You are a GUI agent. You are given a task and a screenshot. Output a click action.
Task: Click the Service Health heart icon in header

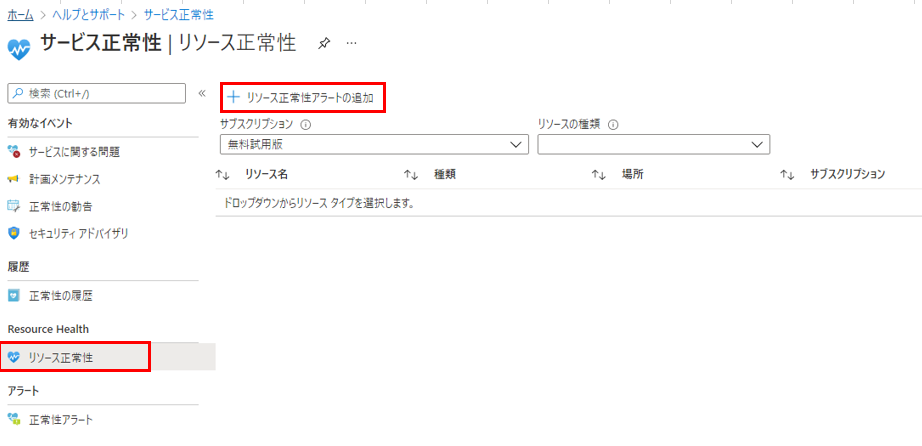pyautogui.click(x=20, y=49)
